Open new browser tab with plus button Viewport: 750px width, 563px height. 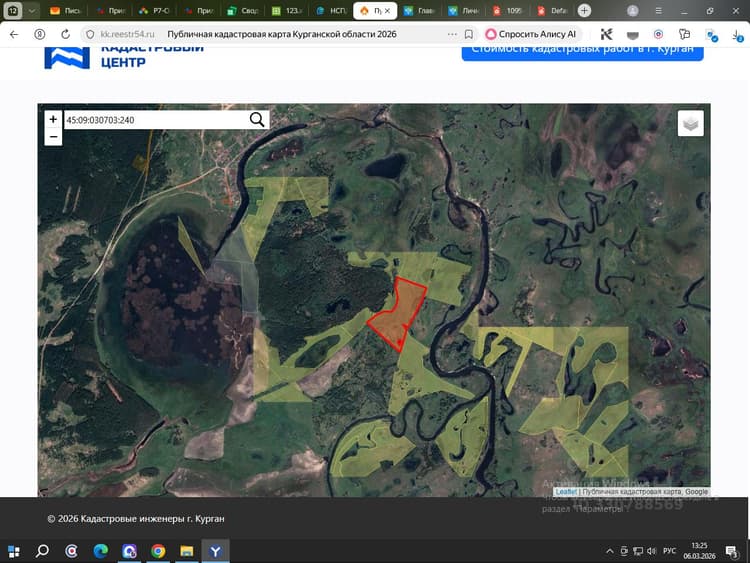click(x=584, y=11)
